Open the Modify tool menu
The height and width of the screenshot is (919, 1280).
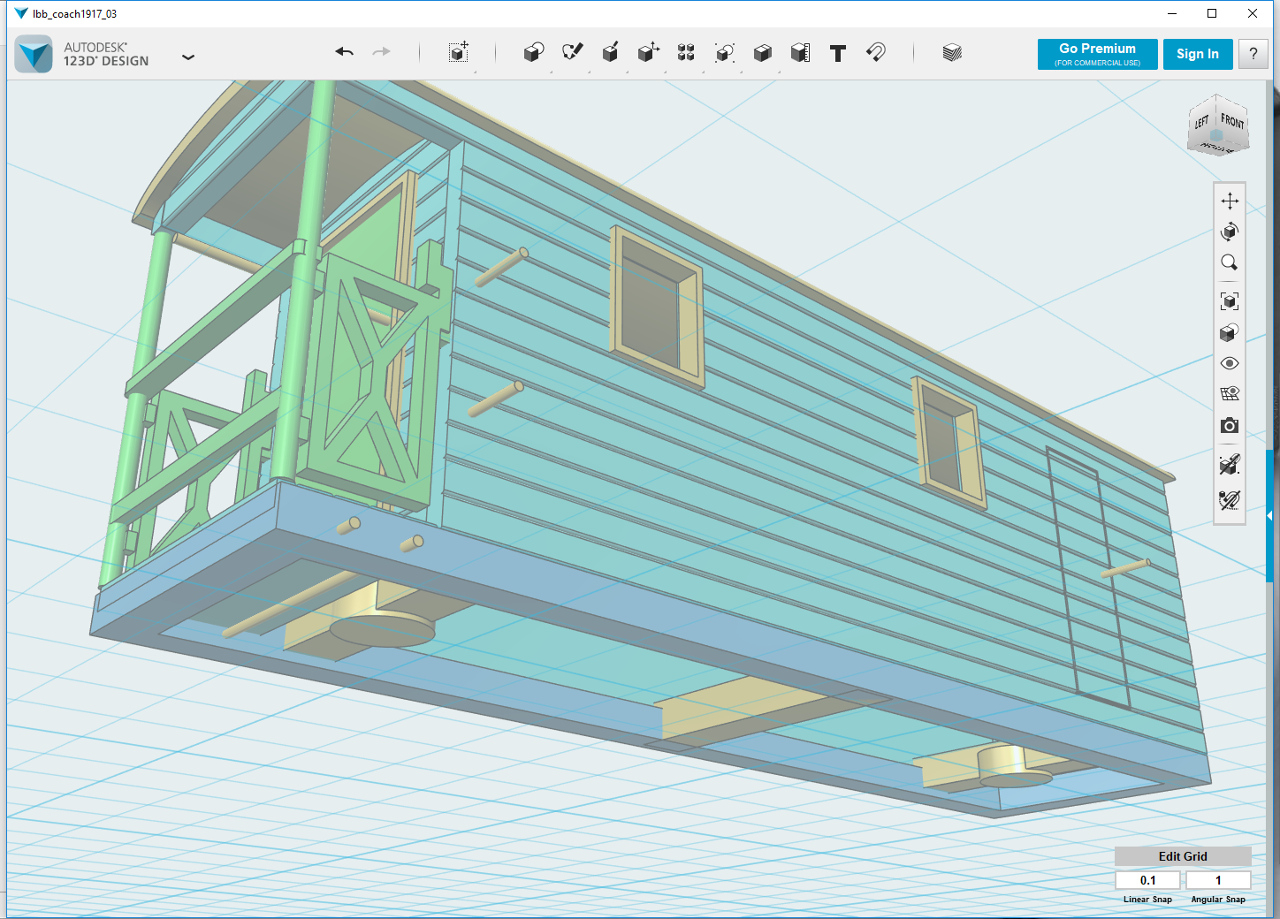pyautogui.click(x=648, y=53)
